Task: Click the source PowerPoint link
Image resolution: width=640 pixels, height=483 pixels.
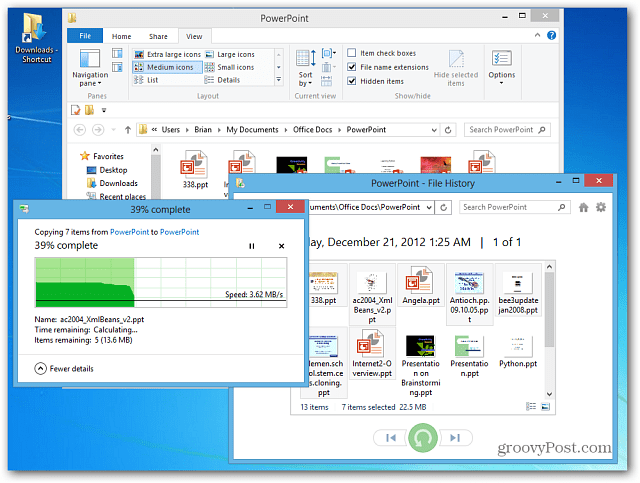Action: 129,232
